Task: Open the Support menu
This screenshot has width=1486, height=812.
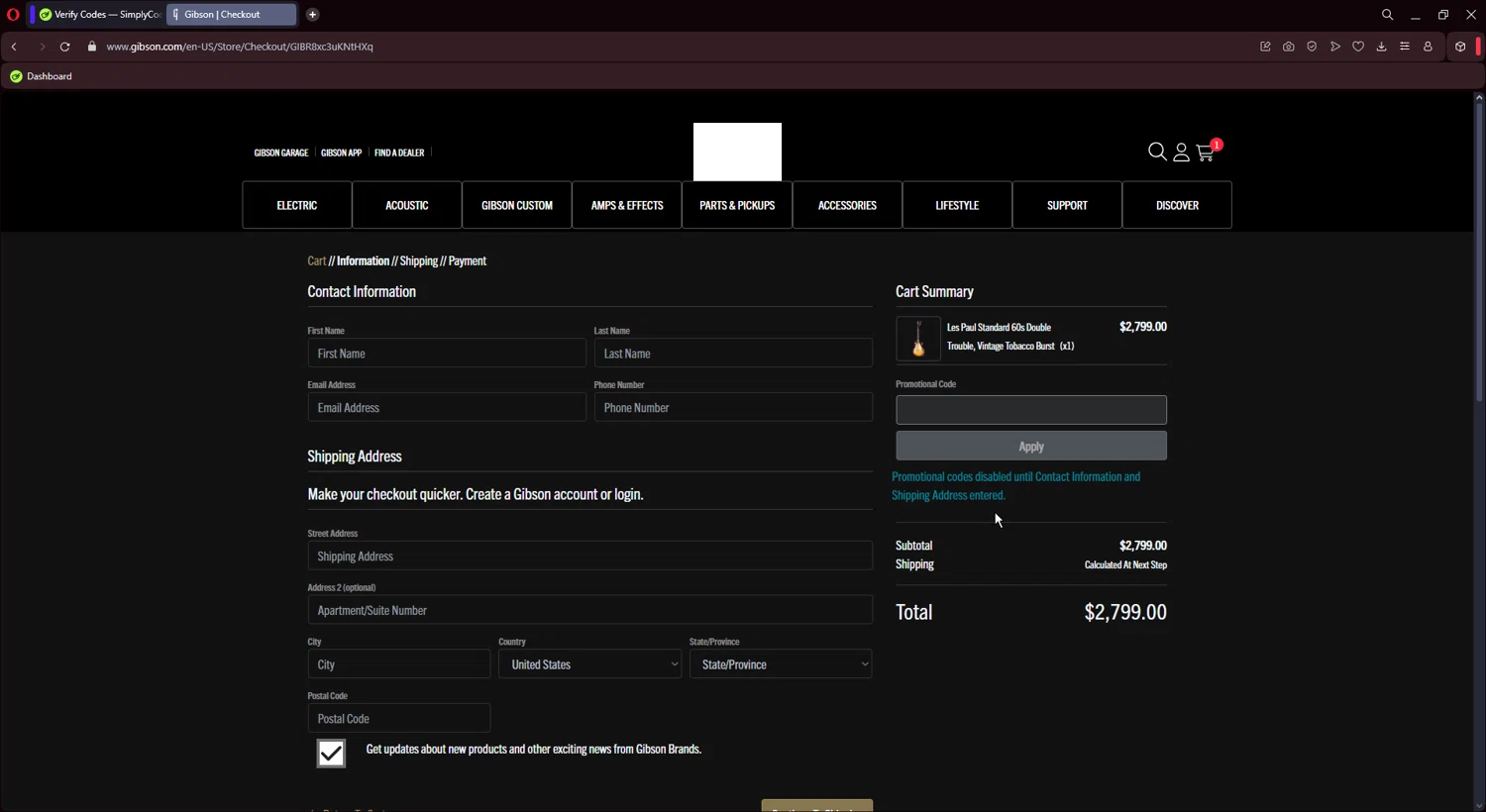Action: click(1067, 205)
